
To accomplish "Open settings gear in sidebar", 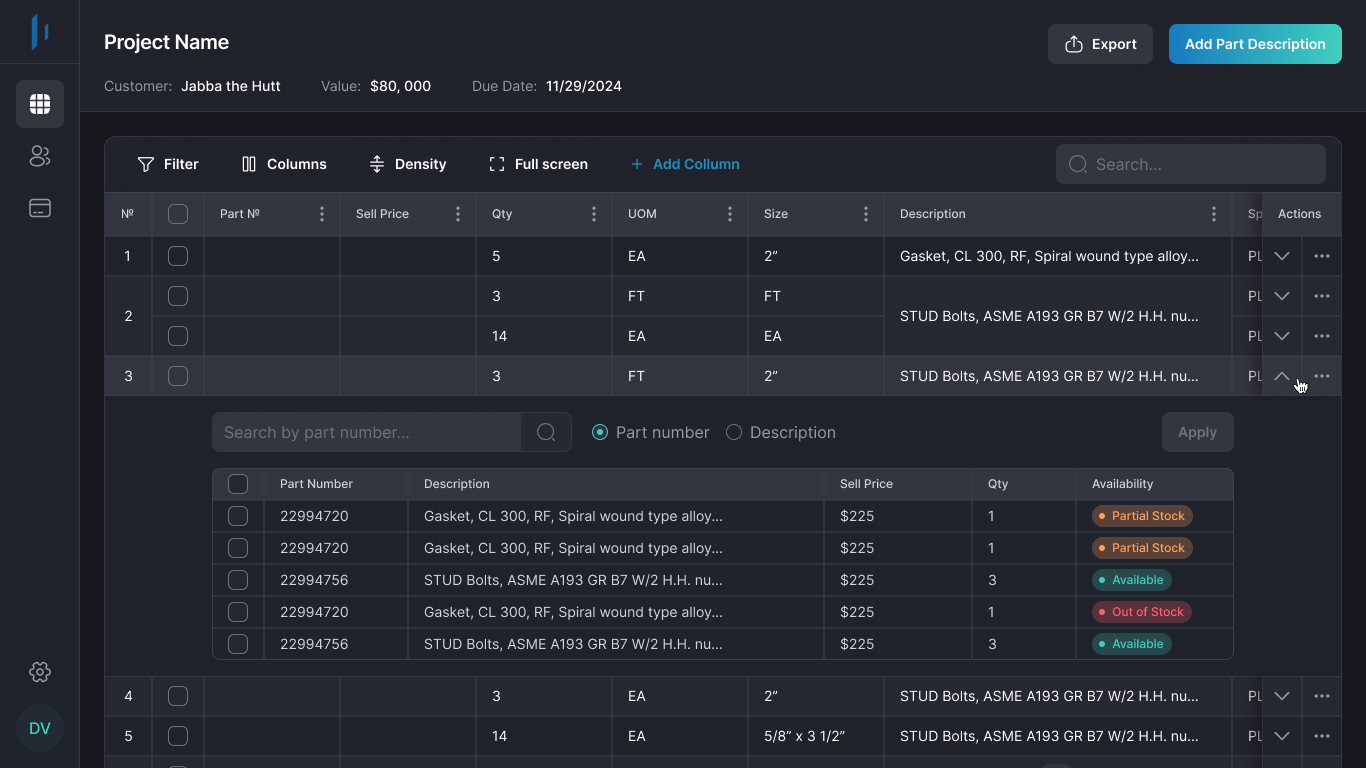I will tap(40, 672).
